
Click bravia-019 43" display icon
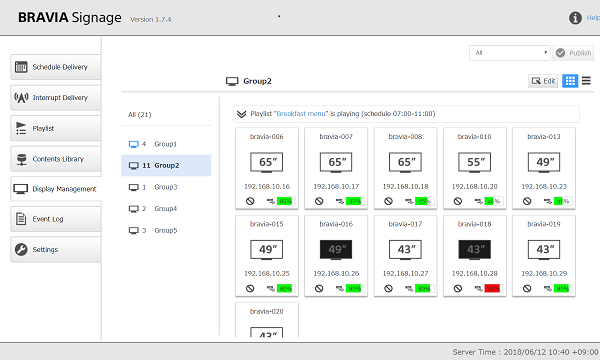pos(544,250)
